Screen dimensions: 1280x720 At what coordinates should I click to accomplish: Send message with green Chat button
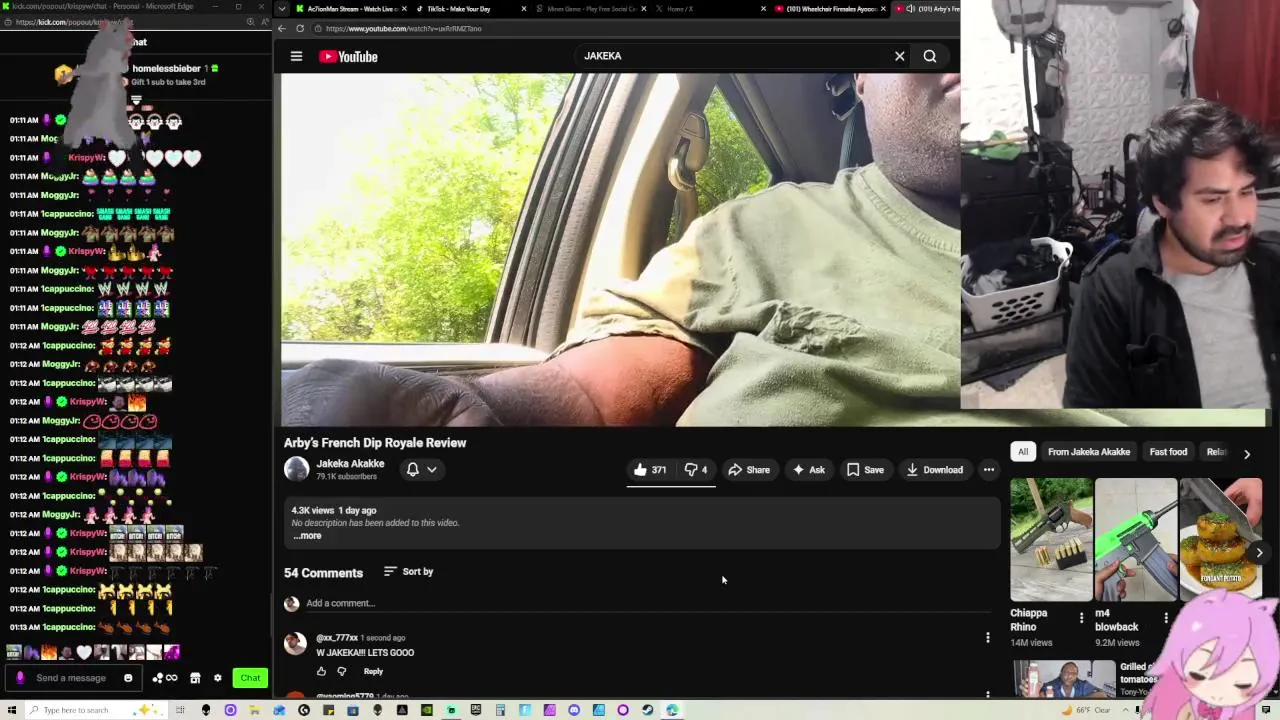(x=250, y=678)
